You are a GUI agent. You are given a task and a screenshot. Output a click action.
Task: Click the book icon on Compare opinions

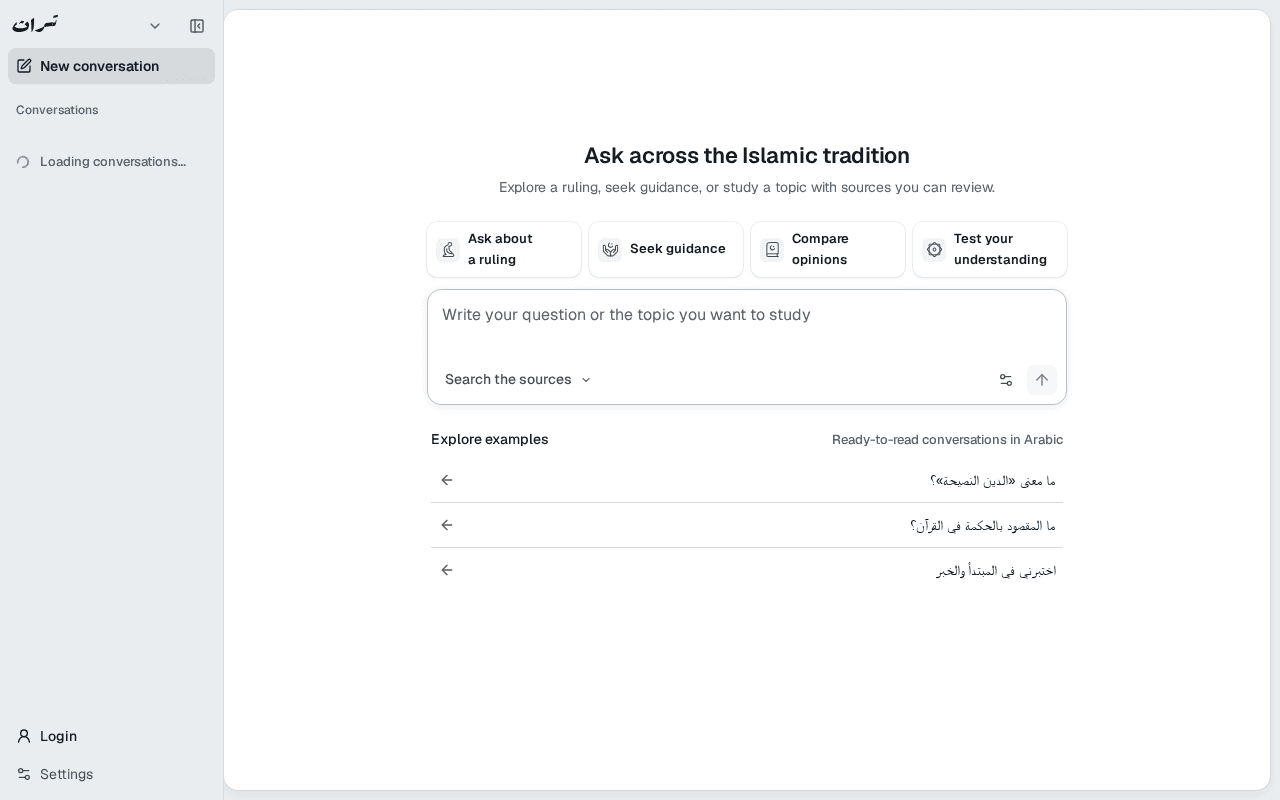tap(772, 250)
